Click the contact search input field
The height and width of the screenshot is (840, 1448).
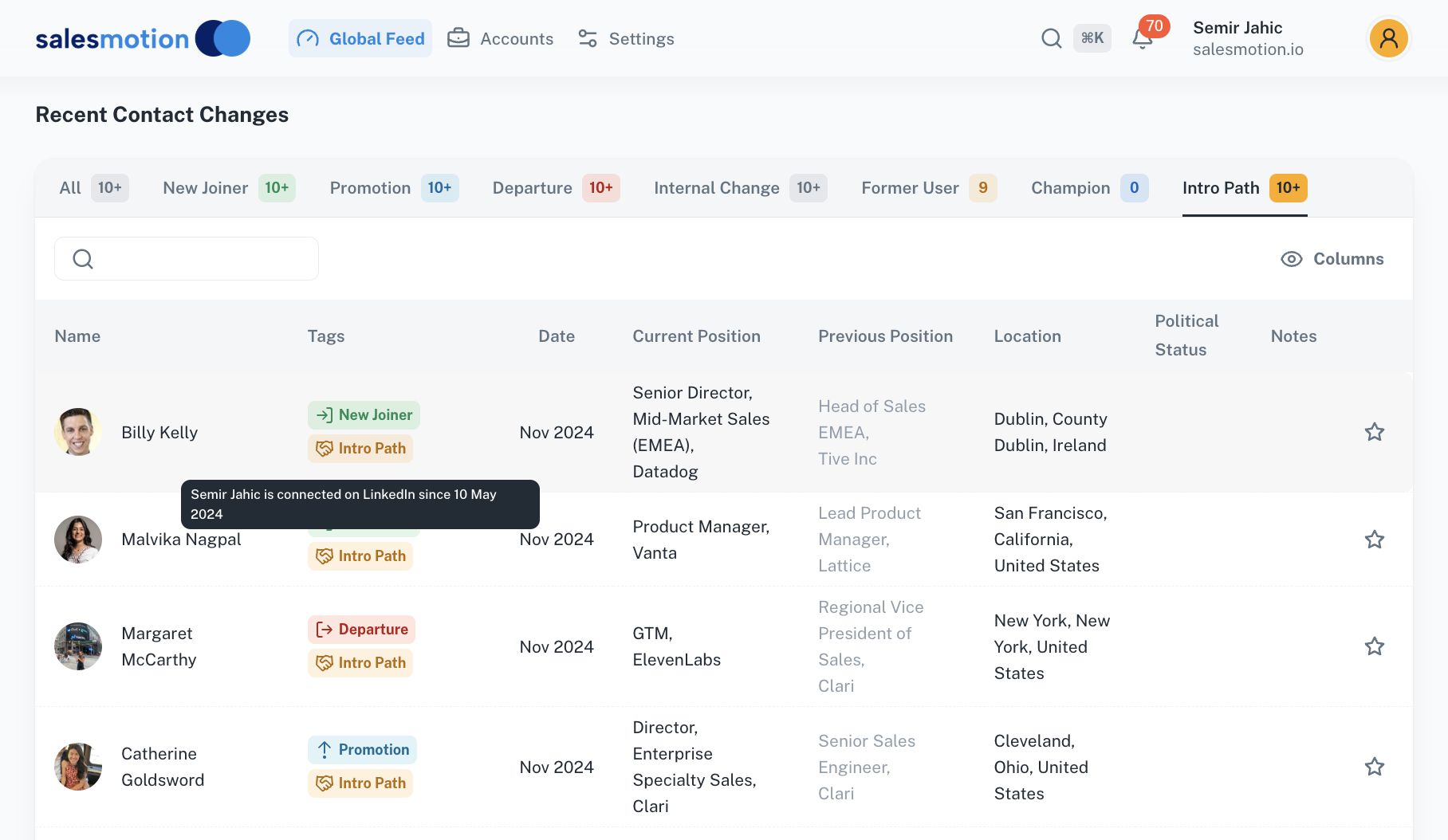point(187,258)
